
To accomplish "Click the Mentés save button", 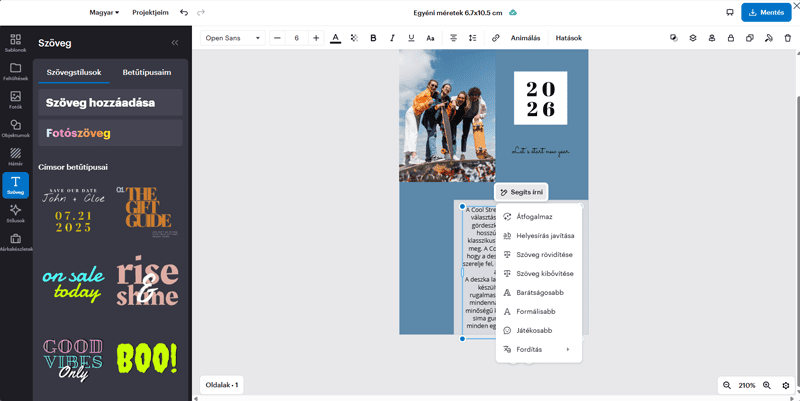I will pos(766,12).
